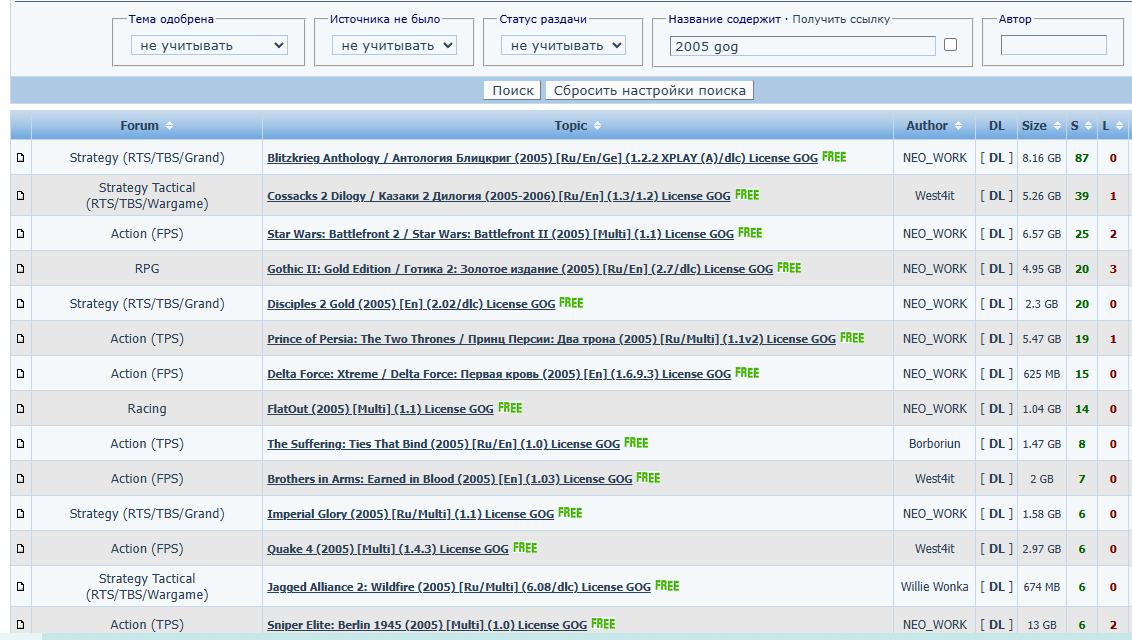
Task: Expand the 'Источника не было' dropdown
Action: tap(393, 45)
